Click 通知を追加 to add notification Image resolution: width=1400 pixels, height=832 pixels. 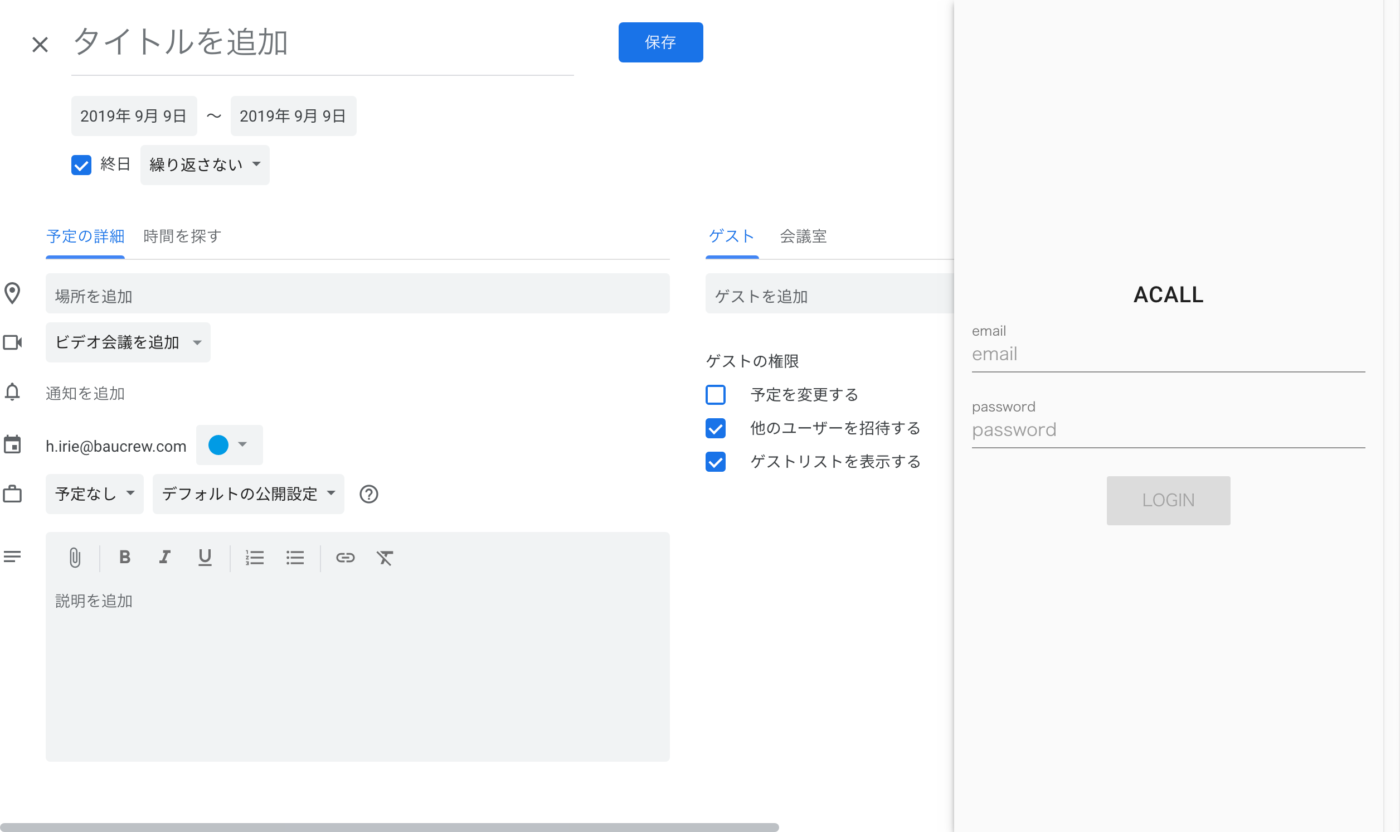86,393
